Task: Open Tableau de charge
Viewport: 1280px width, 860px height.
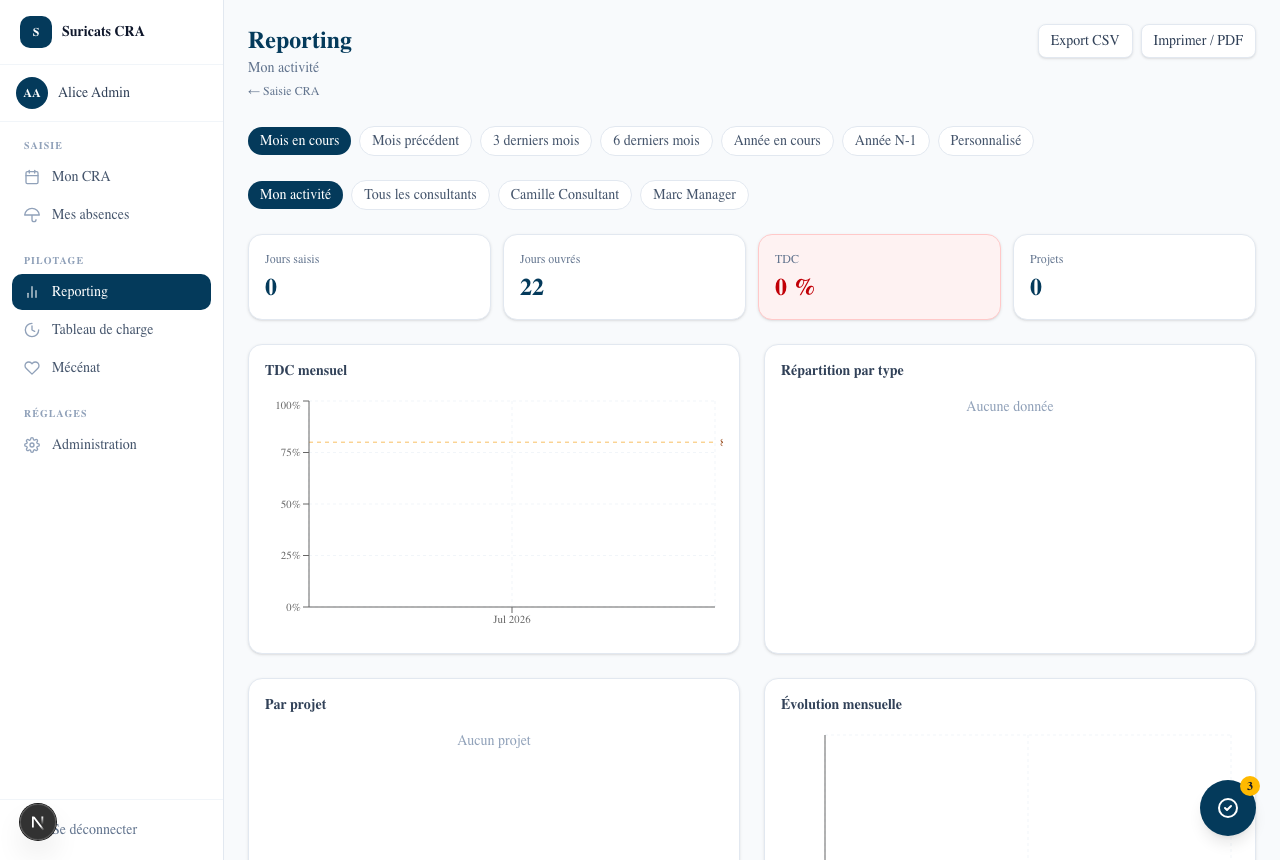Action: tap(111, 330)
